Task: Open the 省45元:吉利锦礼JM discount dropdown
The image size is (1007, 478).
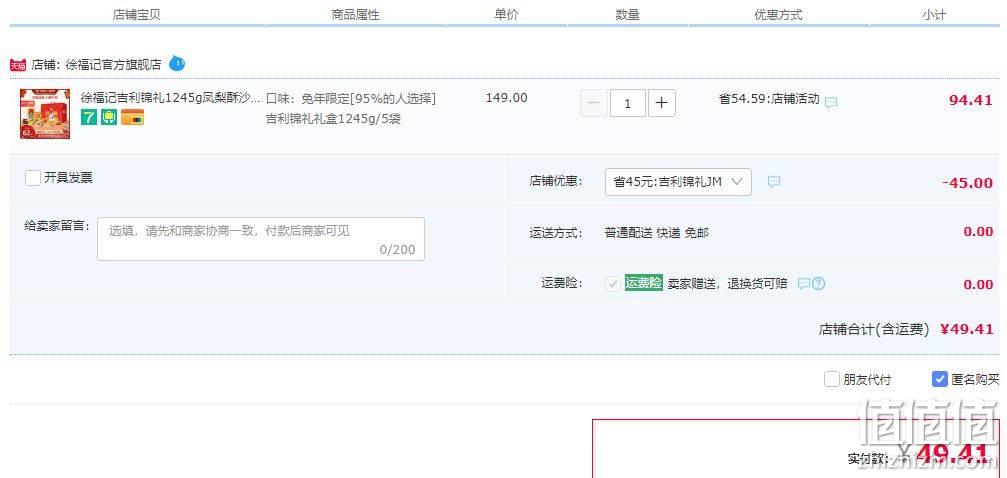Action: click(678, 182)
